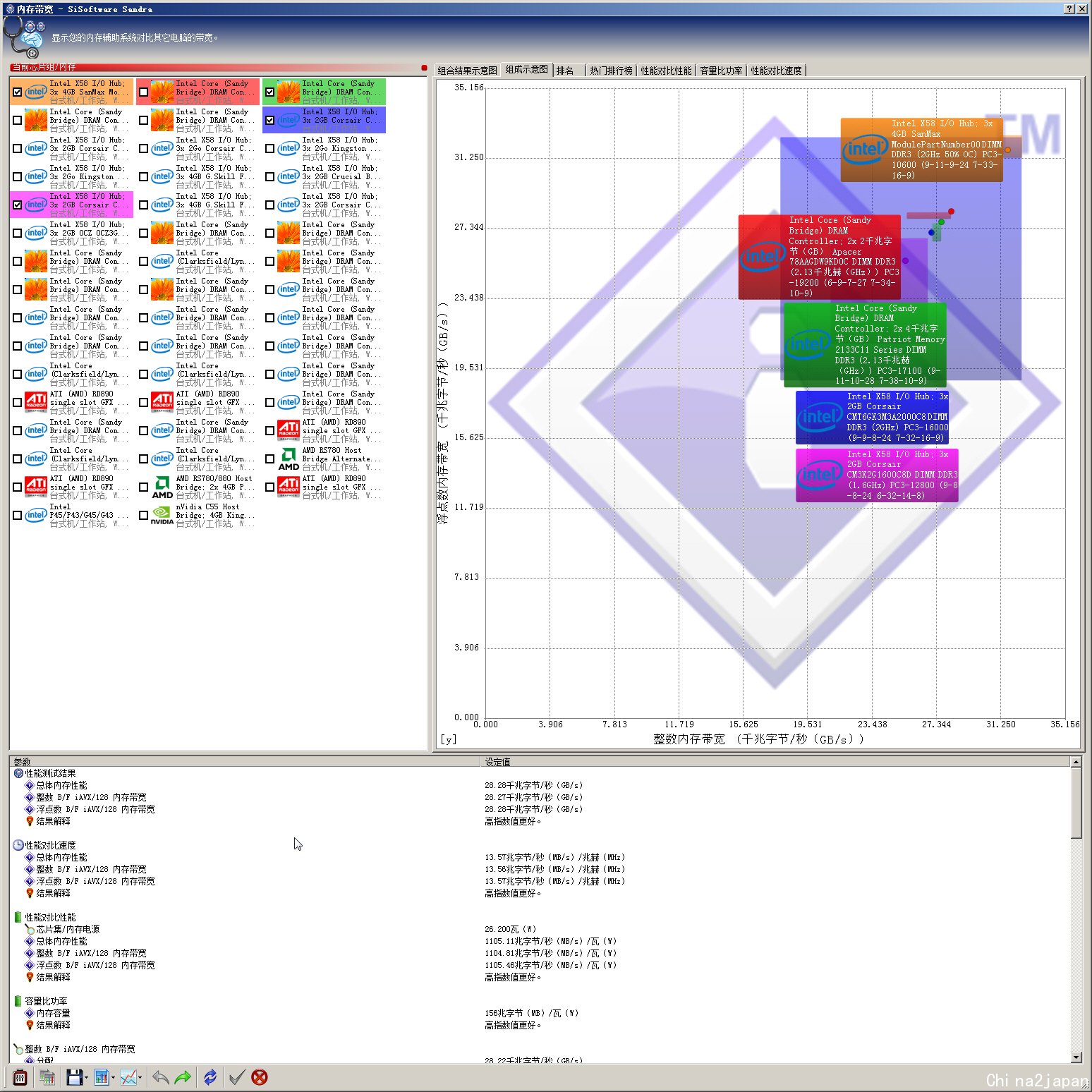This screenshot has width=1092, height=1092.
Task: Click orange Intel X58 SanMax label in chart
Action: point(921,150)
